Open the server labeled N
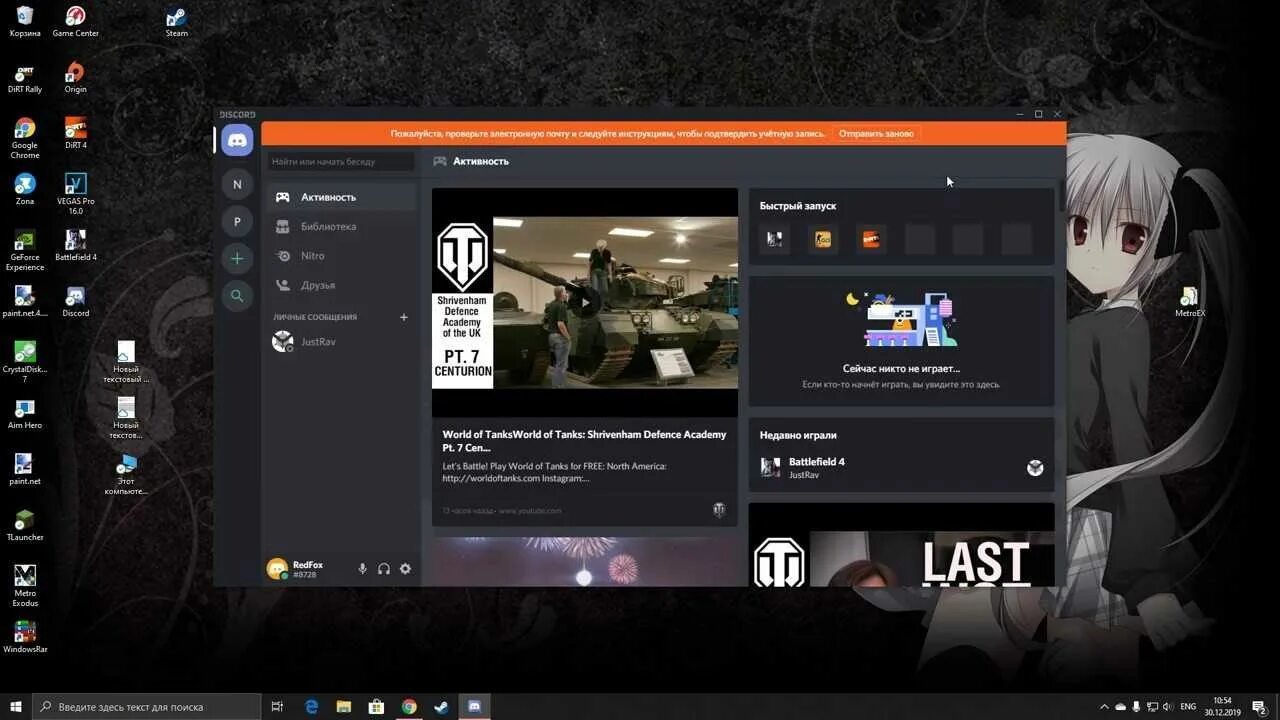 pos(237,184)
